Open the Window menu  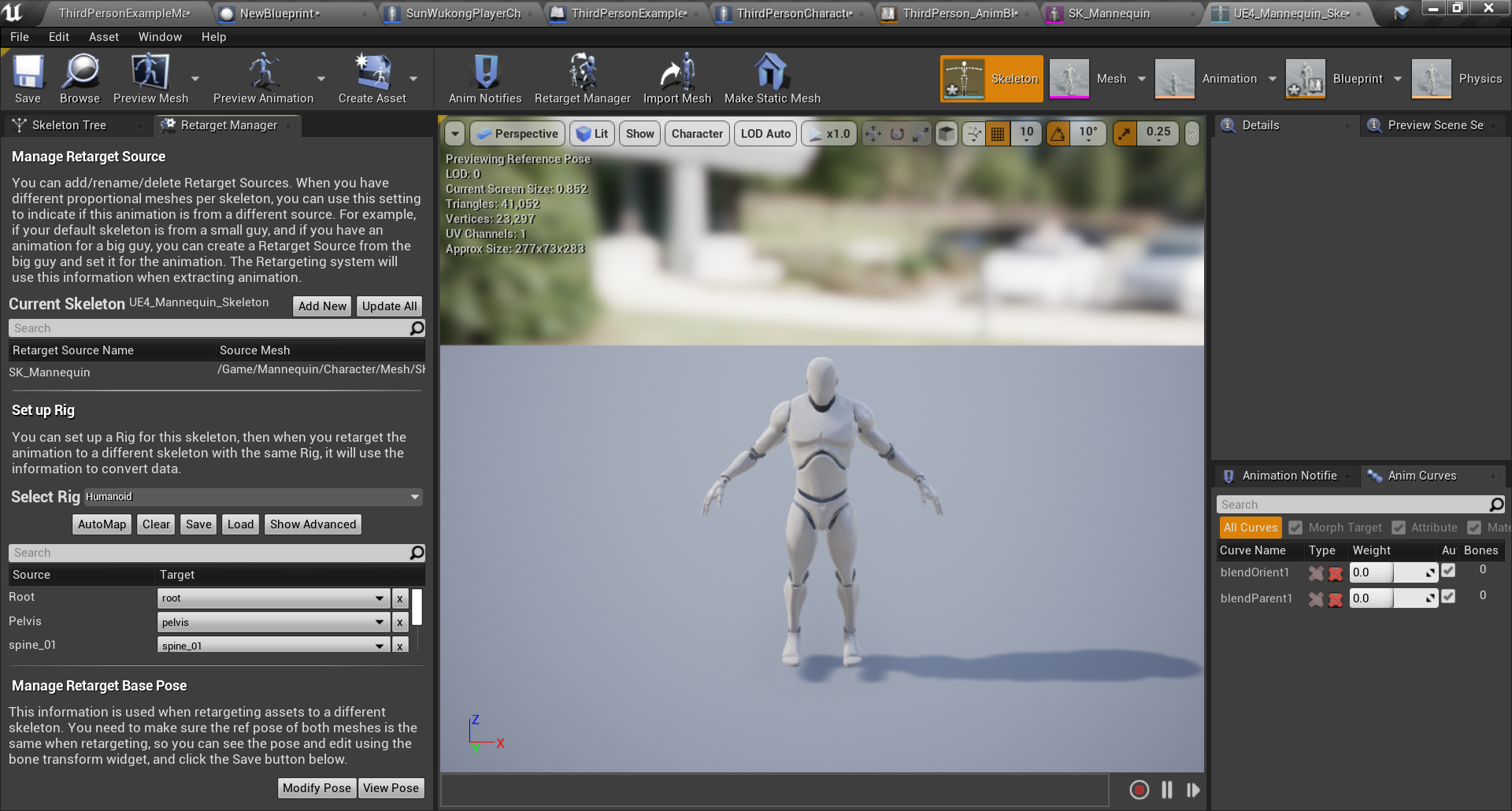(160, 37)
